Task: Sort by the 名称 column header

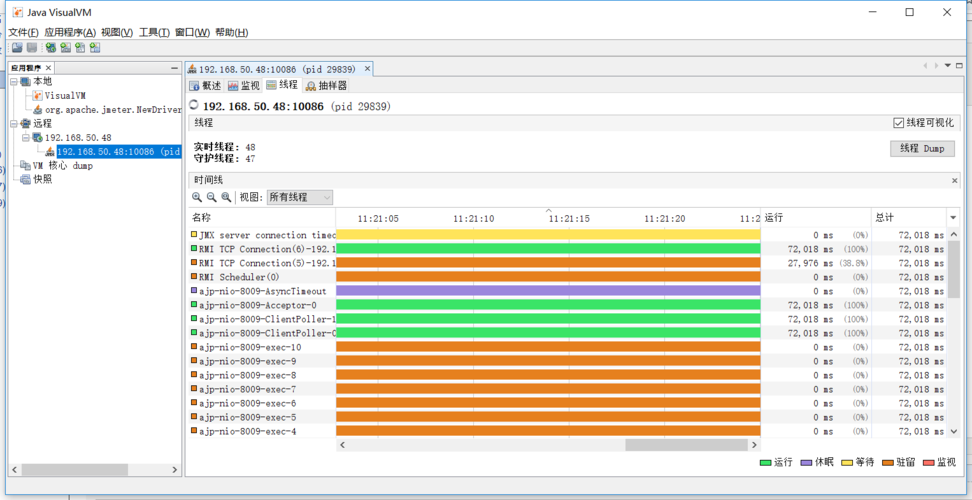Action: (262, 218)
